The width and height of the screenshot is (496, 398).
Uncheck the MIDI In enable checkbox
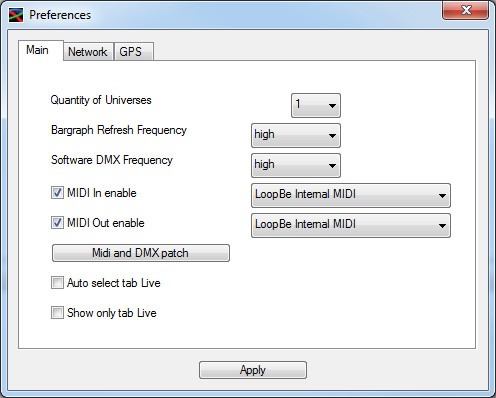click(x=57, y=193)
